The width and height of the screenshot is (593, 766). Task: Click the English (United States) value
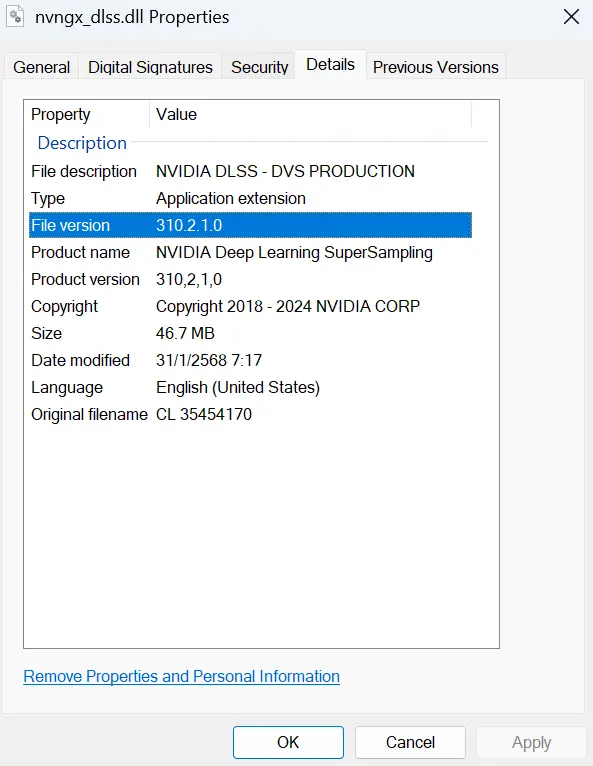(x=238, y=387)
